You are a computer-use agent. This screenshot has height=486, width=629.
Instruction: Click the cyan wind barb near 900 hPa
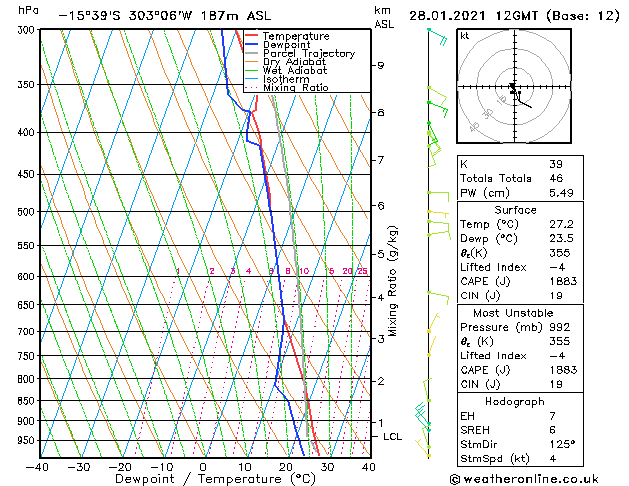pos(422,412)
